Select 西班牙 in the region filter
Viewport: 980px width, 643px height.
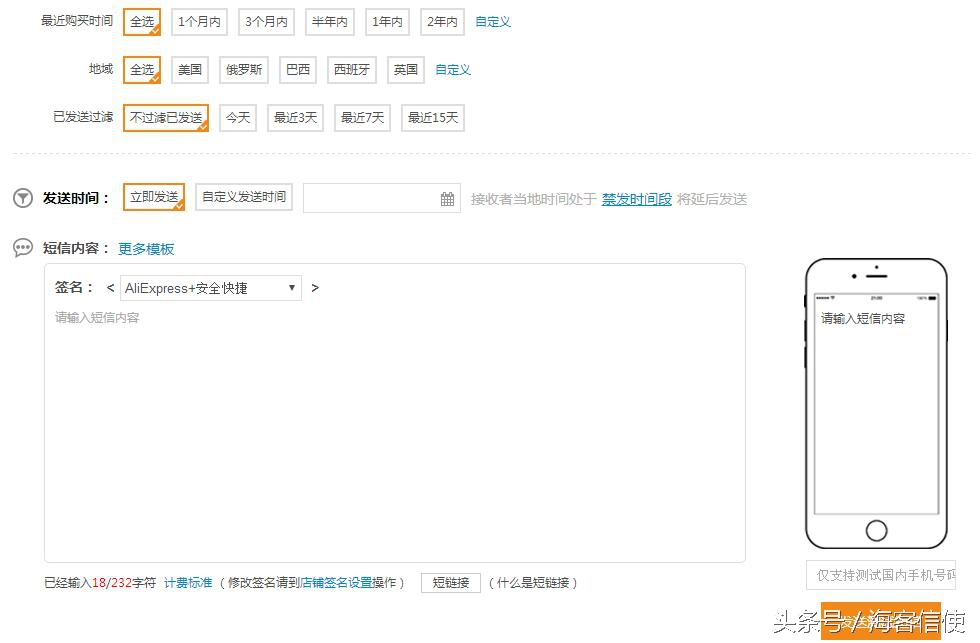350,69
